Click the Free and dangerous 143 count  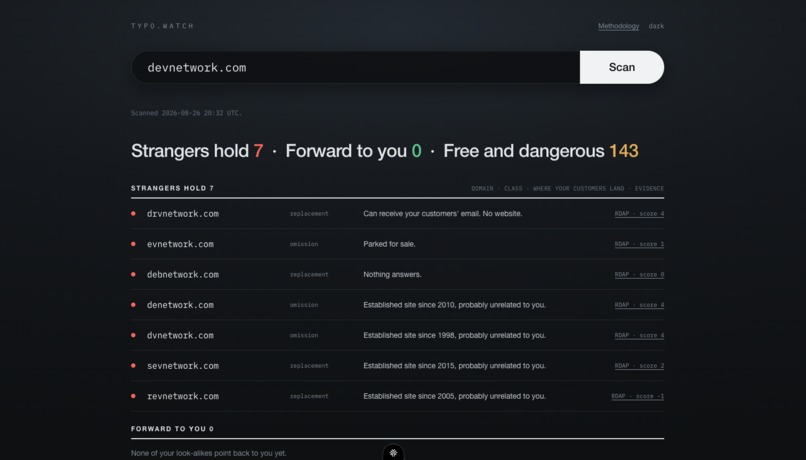[541, 151]
